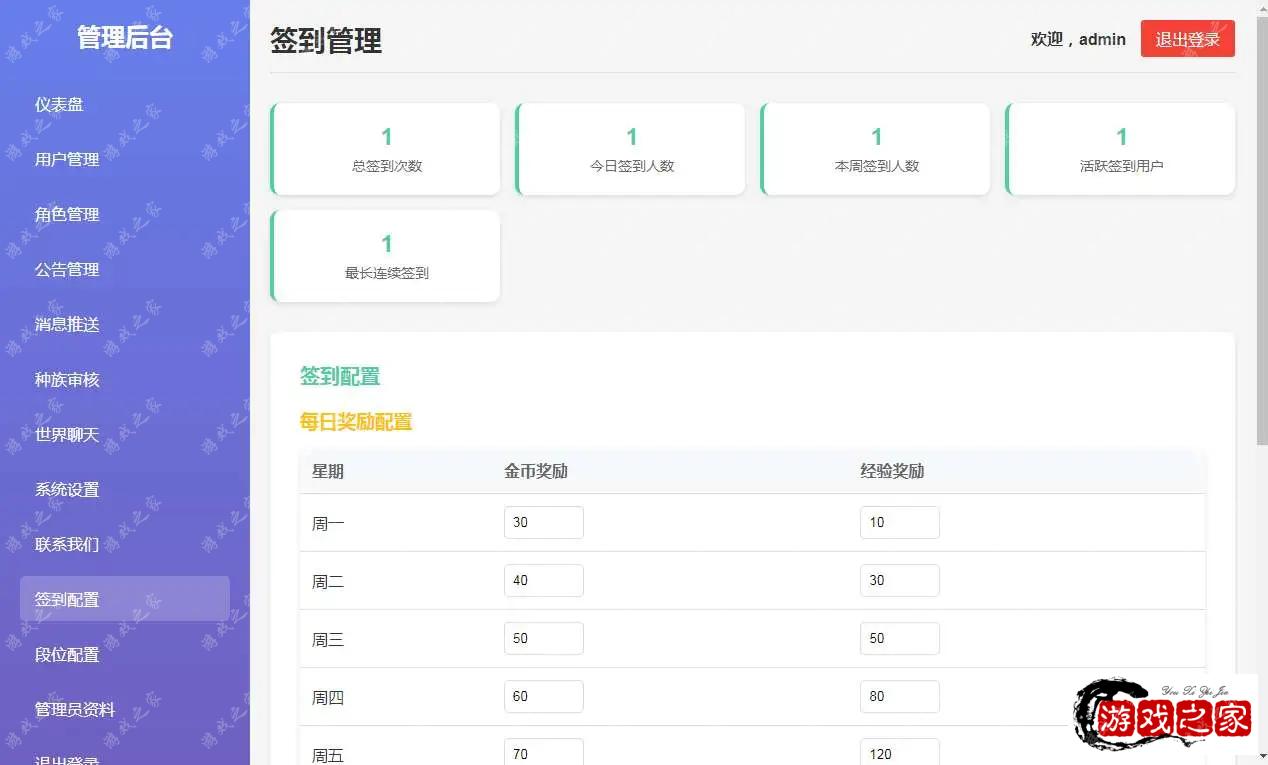Click the red 退出登录 button
The image size is (1268, 765).
click(1187, 39)
